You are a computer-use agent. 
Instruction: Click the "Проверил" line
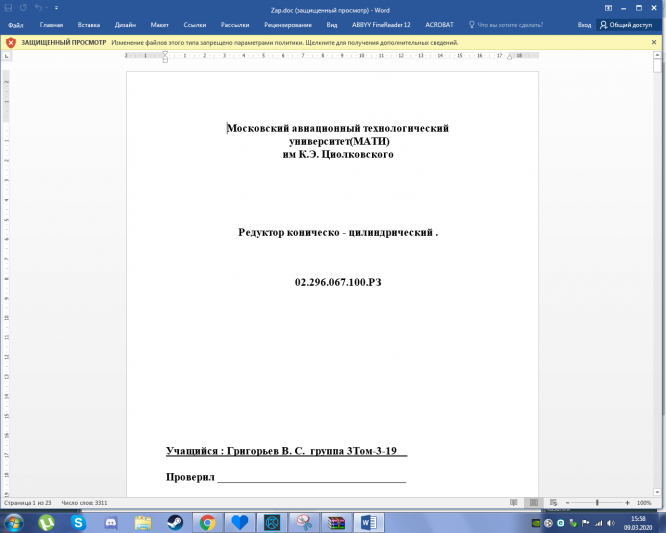pos(286,477)
